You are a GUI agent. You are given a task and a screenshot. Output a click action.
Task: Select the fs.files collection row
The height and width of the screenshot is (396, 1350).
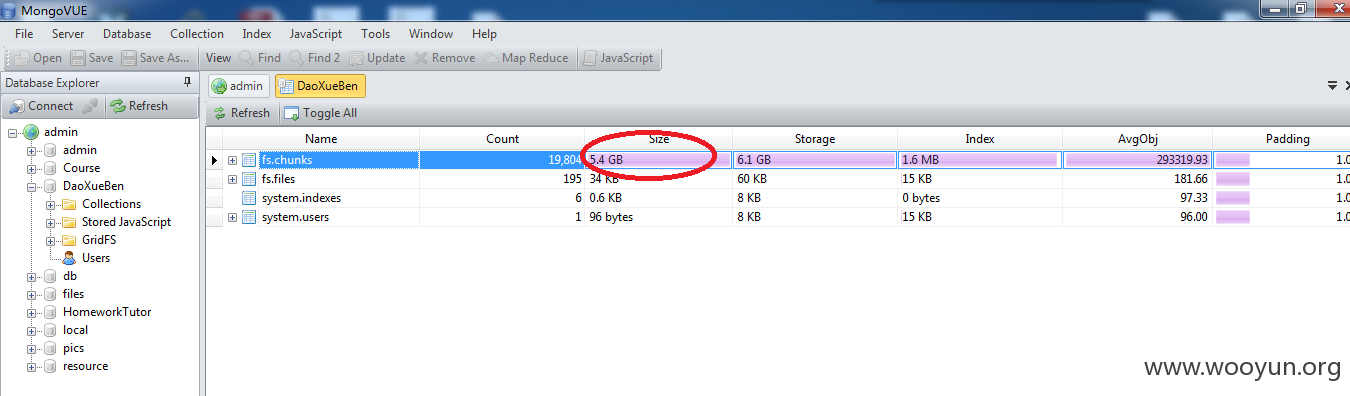[778, 179]
